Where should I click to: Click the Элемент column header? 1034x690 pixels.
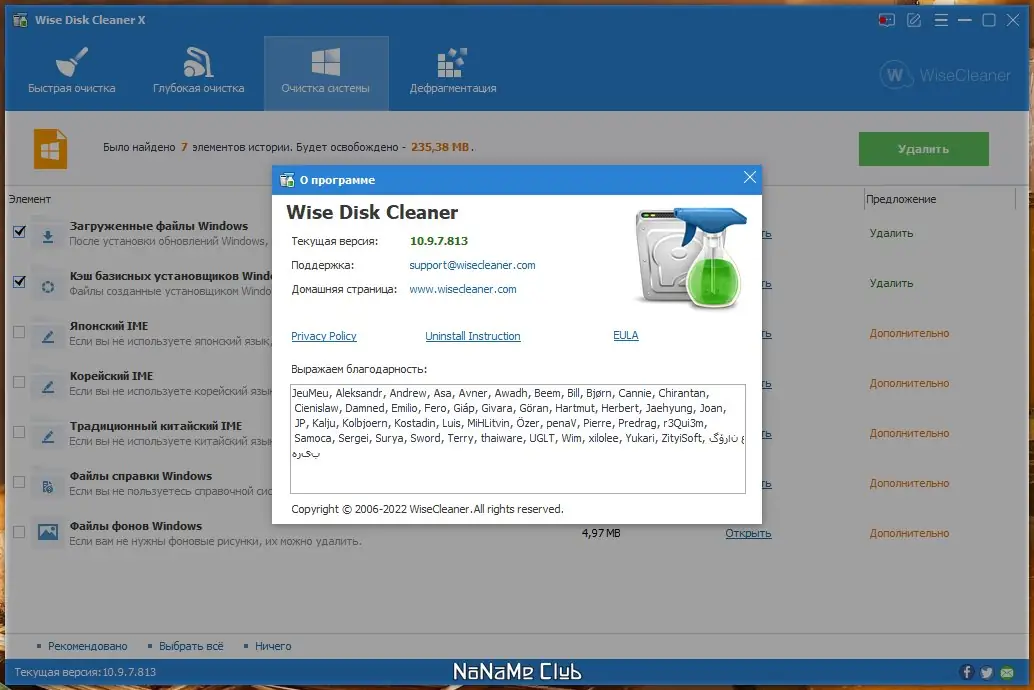pyautogui.click(x=30, y=199)
